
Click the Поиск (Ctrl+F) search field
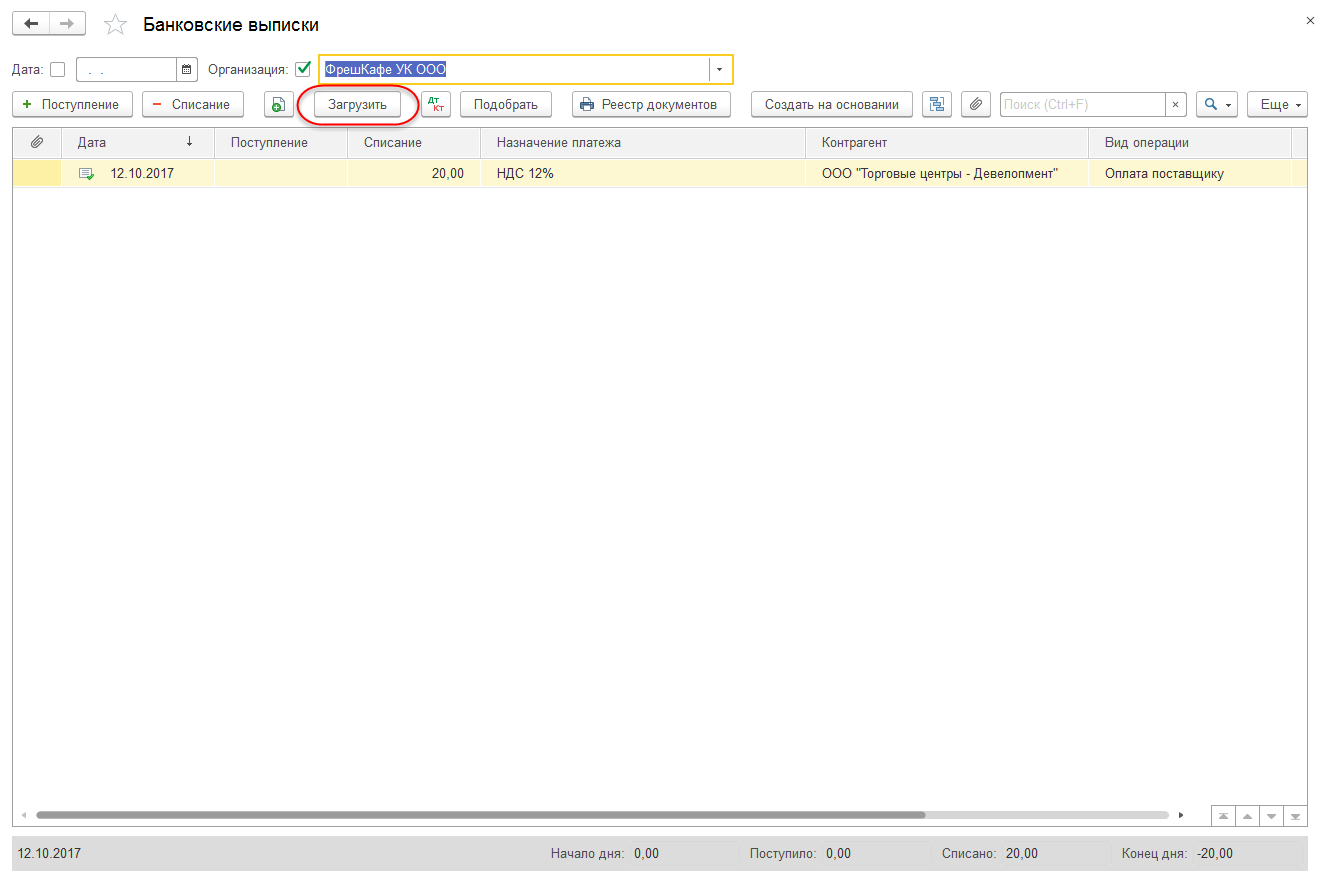(1083, 104)
